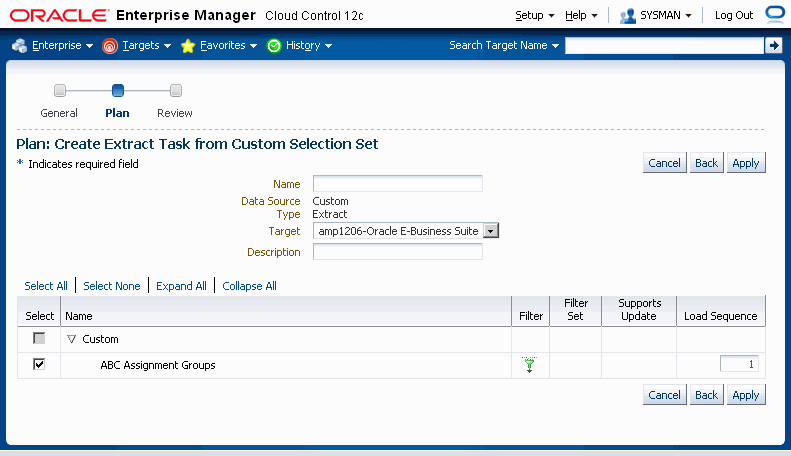Click the Collapse All link
Image resolution: width=791 pixels, height=456 pixels.
tap(249, 286)
